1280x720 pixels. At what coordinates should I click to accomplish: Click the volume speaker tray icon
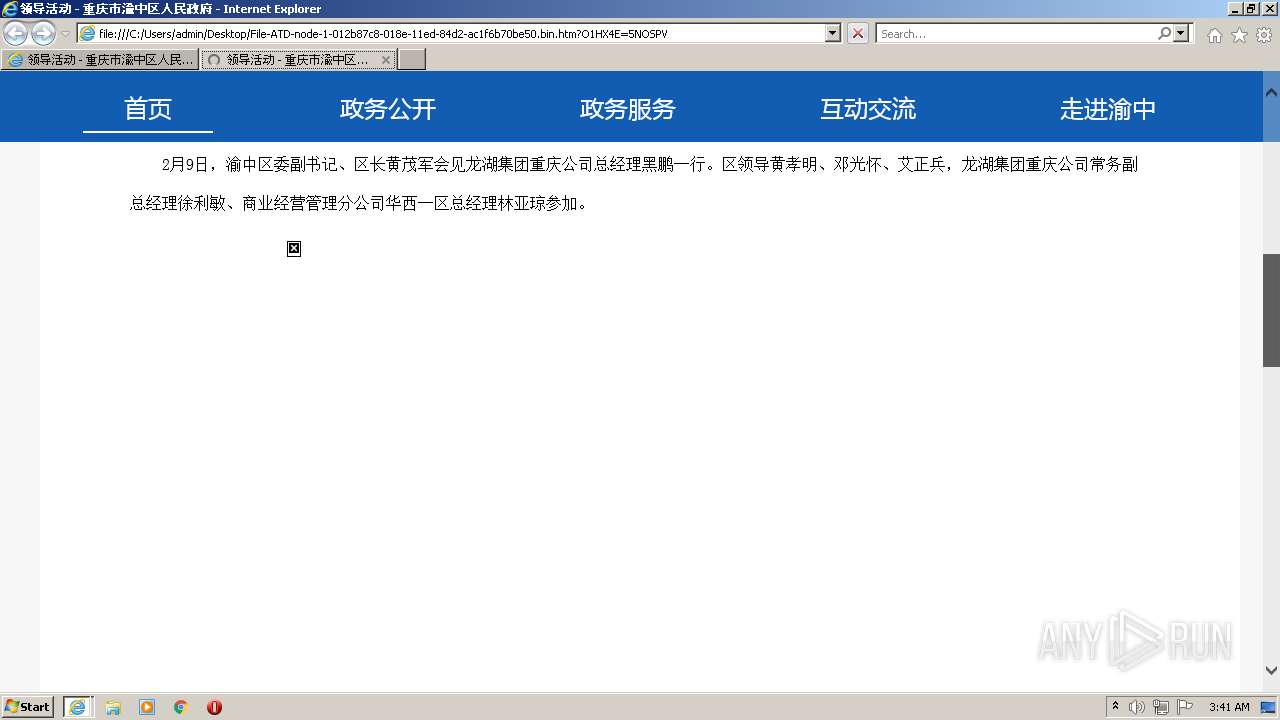(x=1137, y=707)
